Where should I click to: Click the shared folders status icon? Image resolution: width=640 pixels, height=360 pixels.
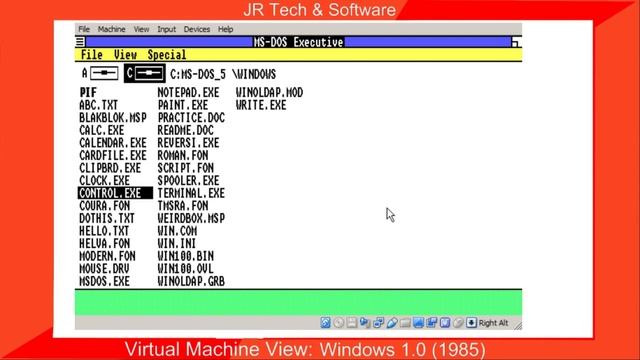click(x=405, y=323)
